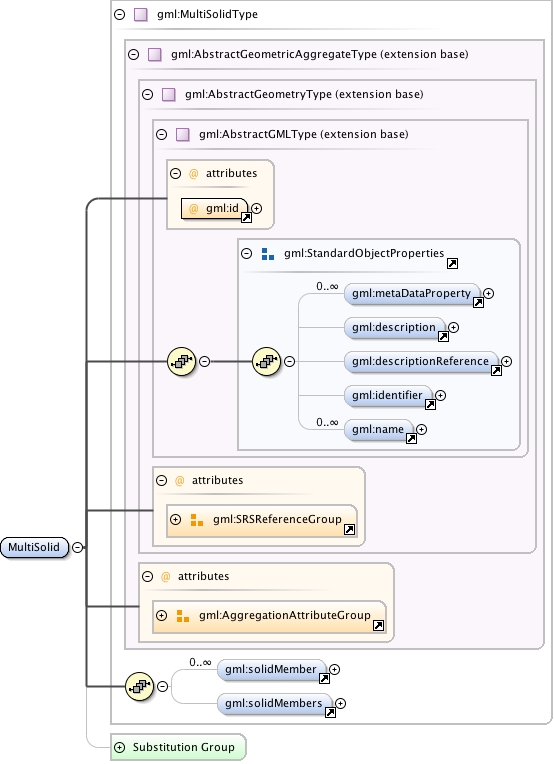Collapse the gml:AbstractGeometryType extension base
Screen dimensions: 554x764
[x=148, y=95]
